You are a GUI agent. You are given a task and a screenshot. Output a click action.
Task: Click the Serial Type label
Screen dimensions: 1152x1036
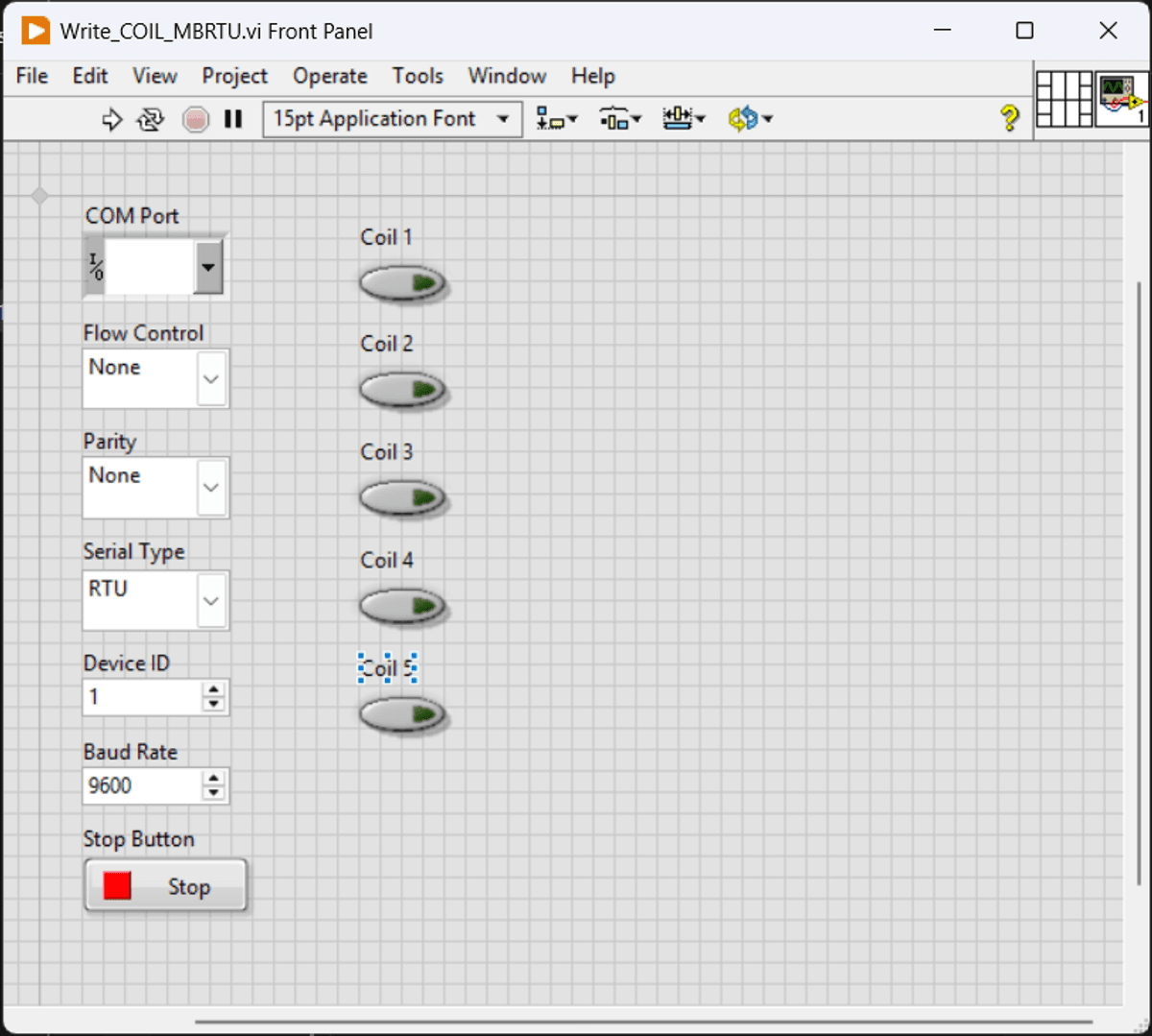click(133, 552)
